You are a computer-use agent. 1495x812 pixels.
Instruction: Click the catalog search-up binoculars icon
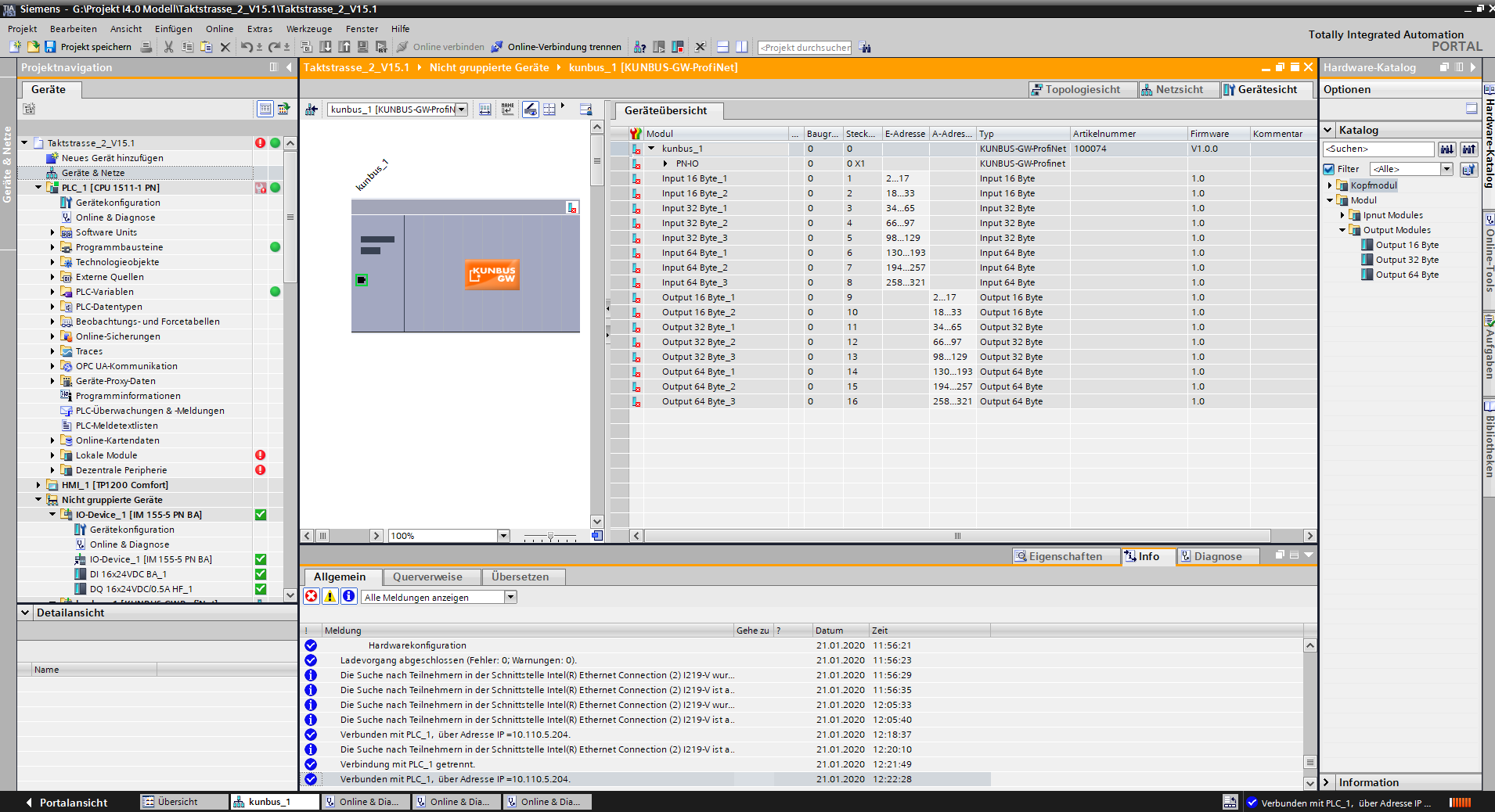point(1468,149)
